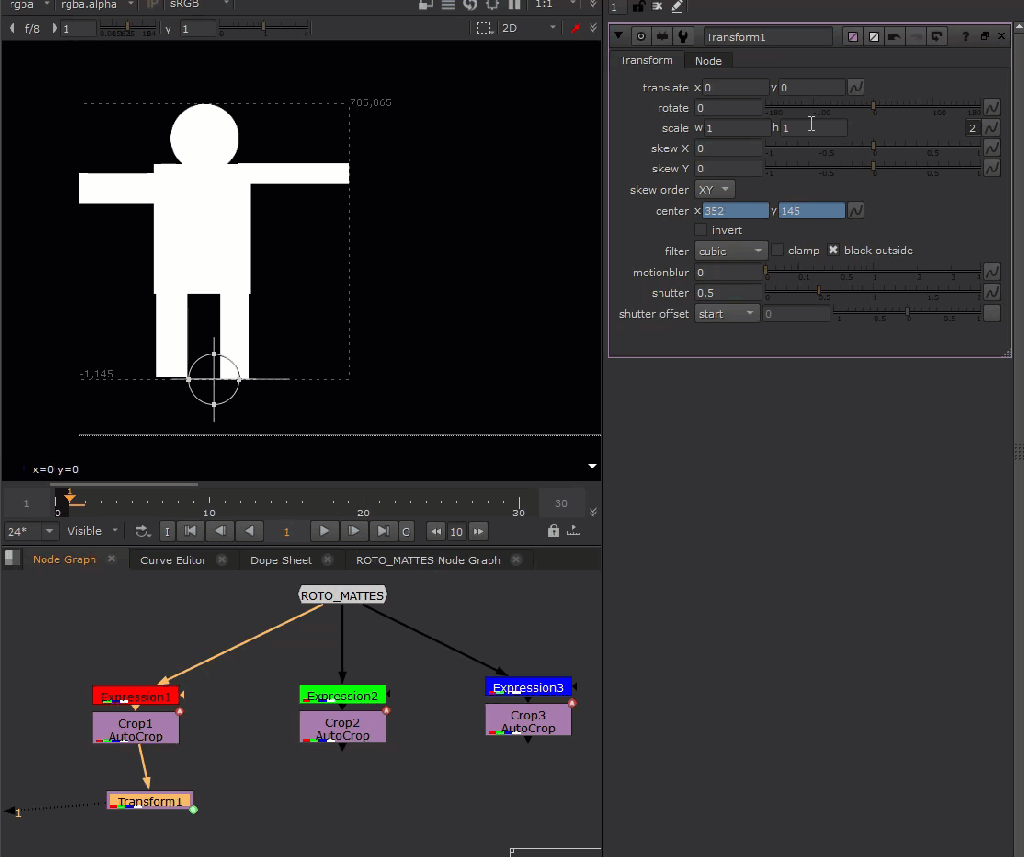1024x857 pixels.
Task: Enable the clamp checkbox
Action: tap(778, 250)
